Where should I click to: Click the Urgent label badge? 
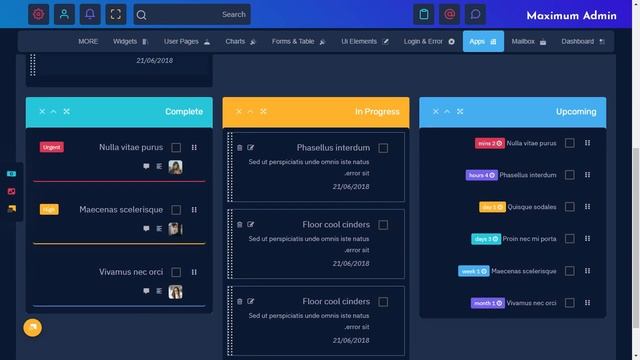(x=52, y=147)
